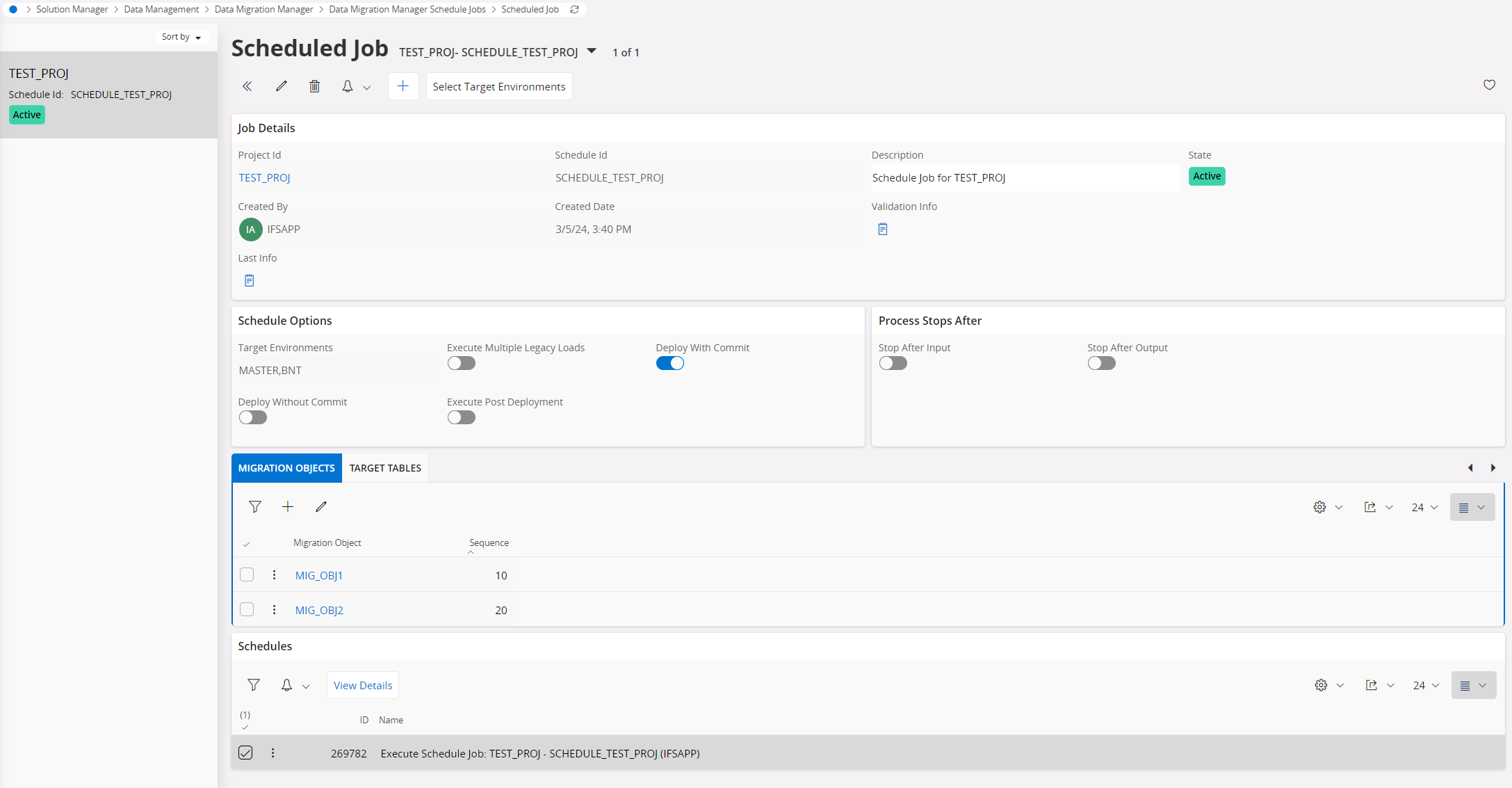
Task: Open Data Management breadcrumb item
Action: coord(161,10)
